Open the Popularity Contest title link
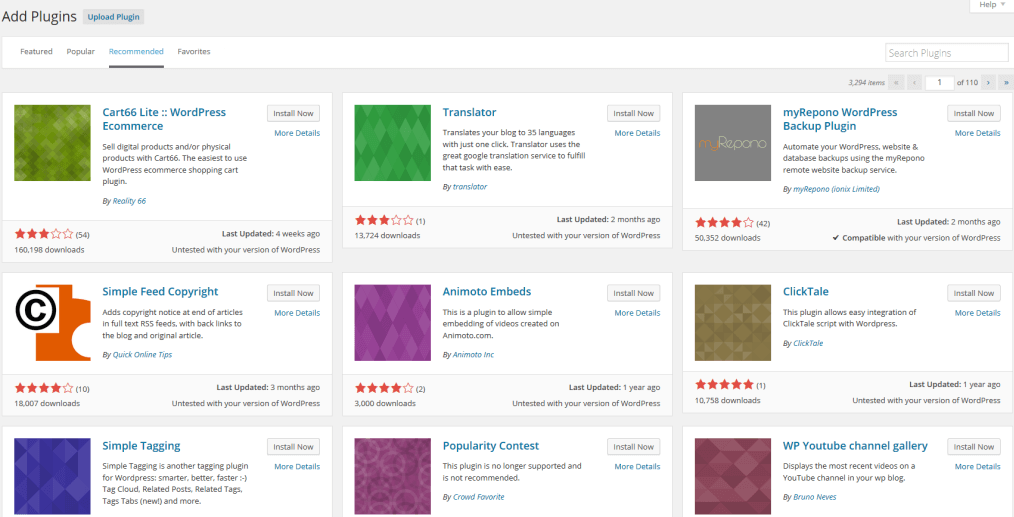This screenshot has height=517, width=1014. tap(491, 446)
